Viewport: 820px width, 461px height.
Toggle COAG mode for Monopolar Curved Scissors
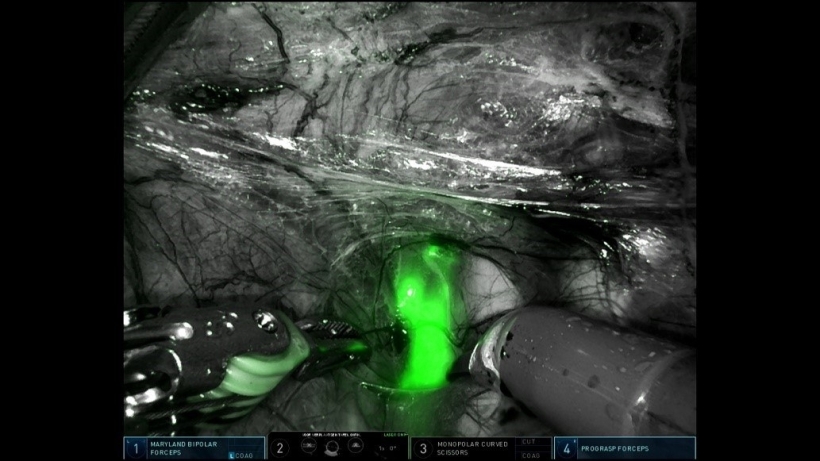point(530,455)
